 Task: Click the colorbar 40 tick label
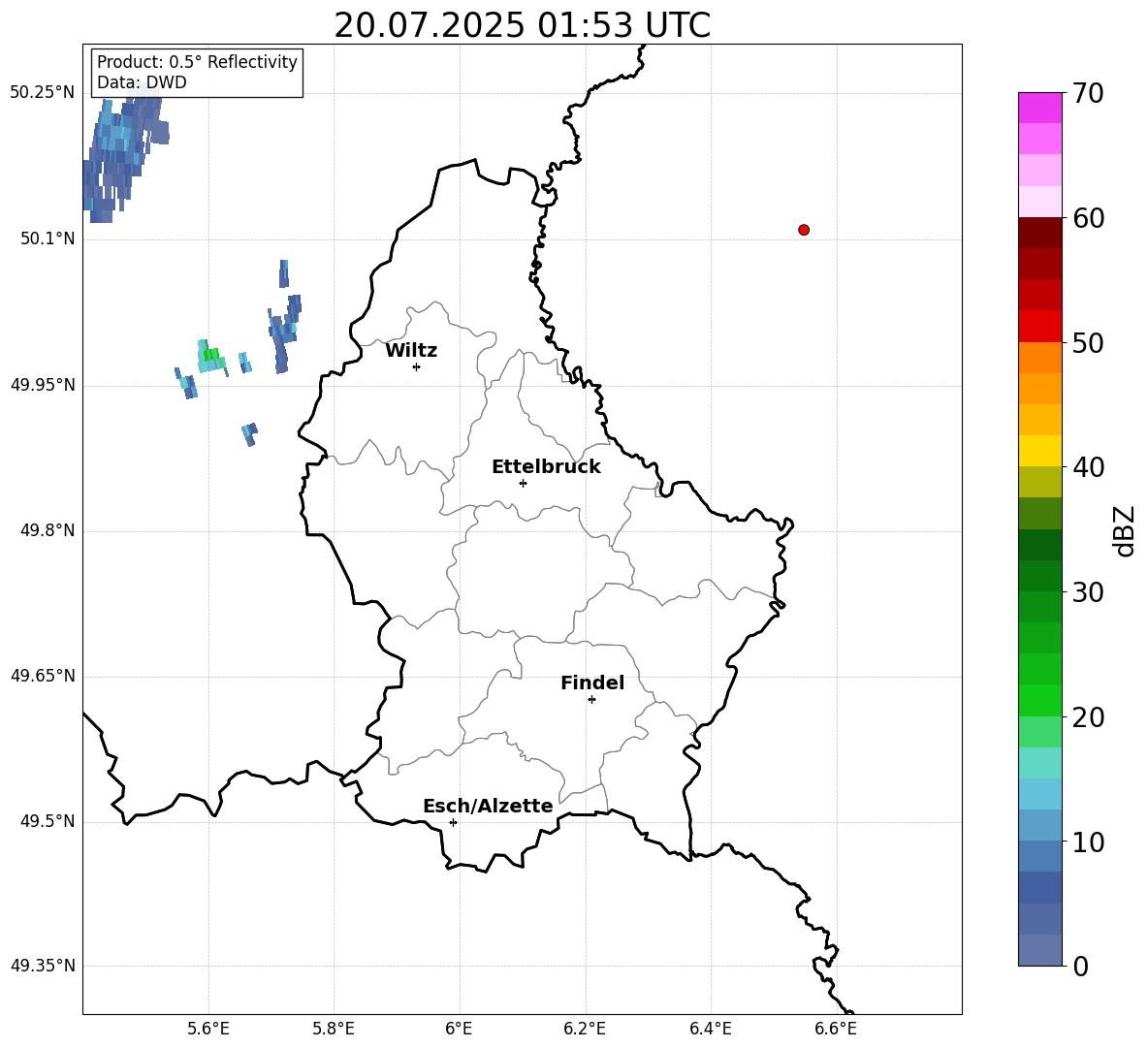coord(1088,467)
